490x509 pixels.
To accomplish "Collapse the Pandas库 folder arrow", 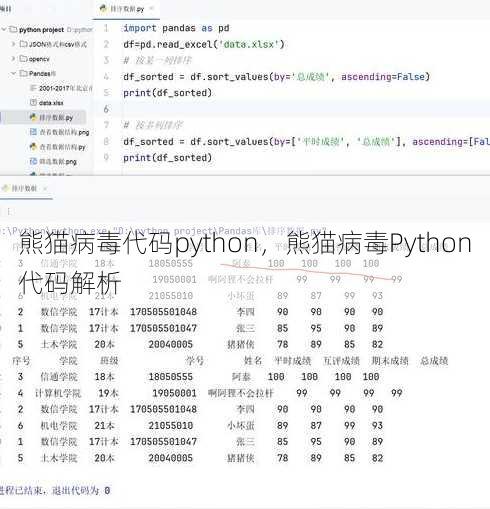I will [x=13, y=73].
